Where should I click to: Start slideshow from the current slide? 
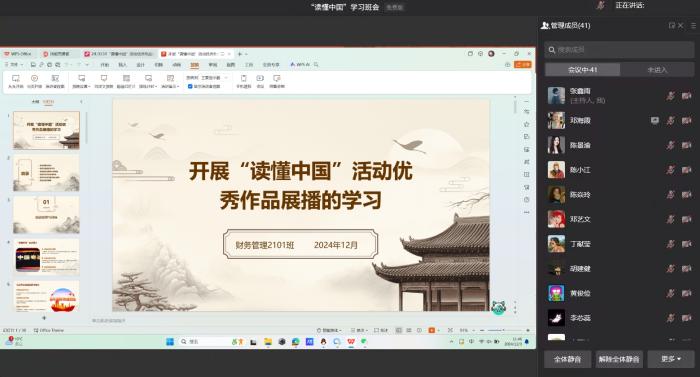34,81
